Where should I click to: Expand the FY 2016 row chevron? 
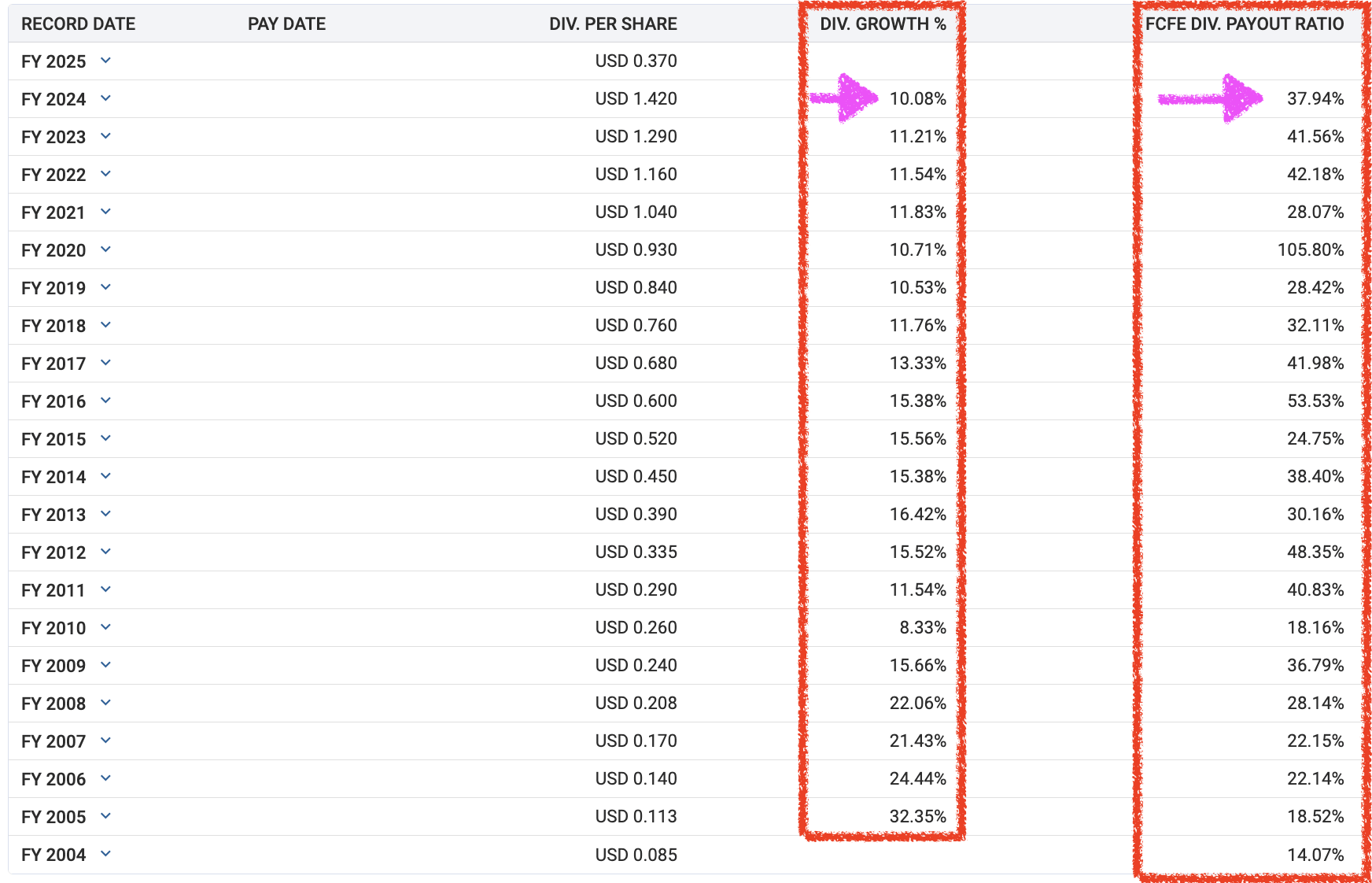tap(105, 401)
